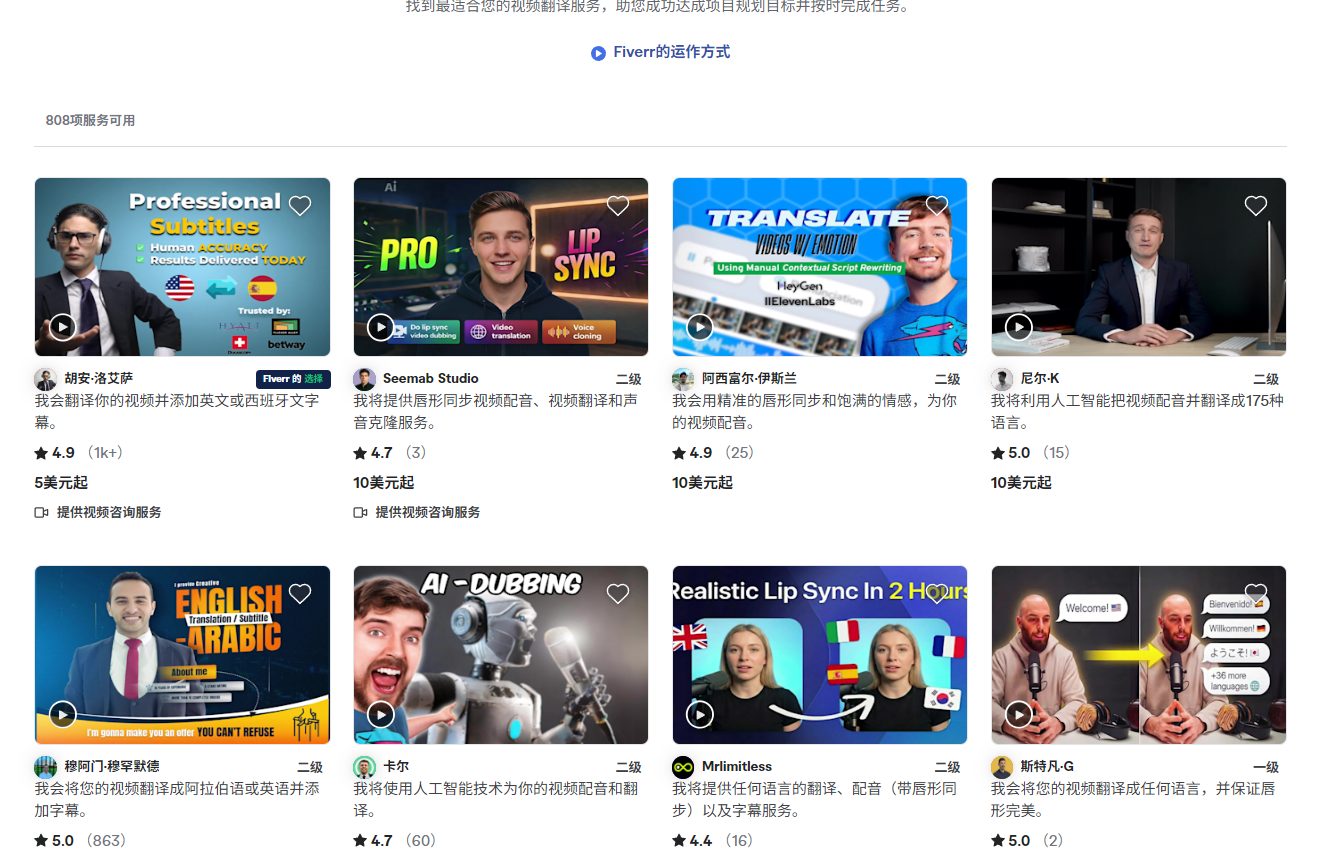Open 胡安·洛艾萨's profile avatar
The width and height of the screenshot is (1335, 859).
46,379
